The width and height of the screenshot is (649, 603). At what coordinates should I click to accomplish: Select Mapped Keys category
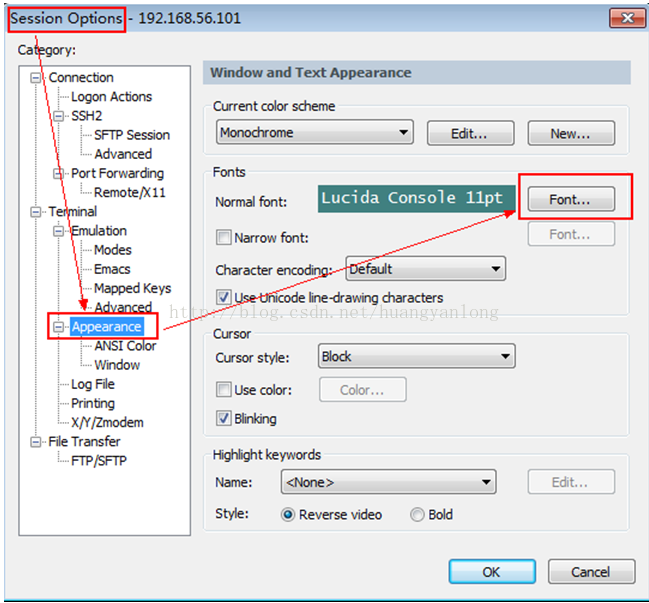[x=132, y=288]
